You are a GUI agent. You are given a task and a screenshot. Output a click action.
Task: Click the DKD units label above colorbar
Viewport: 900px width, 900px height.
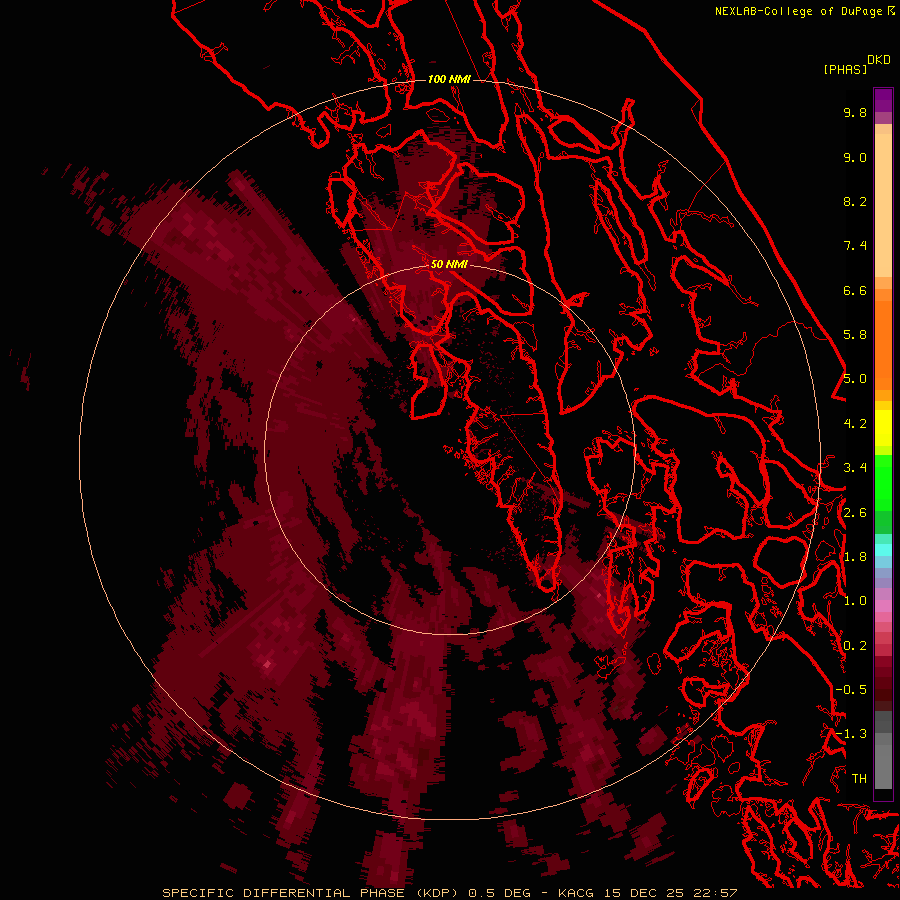(x=879, y=60)
